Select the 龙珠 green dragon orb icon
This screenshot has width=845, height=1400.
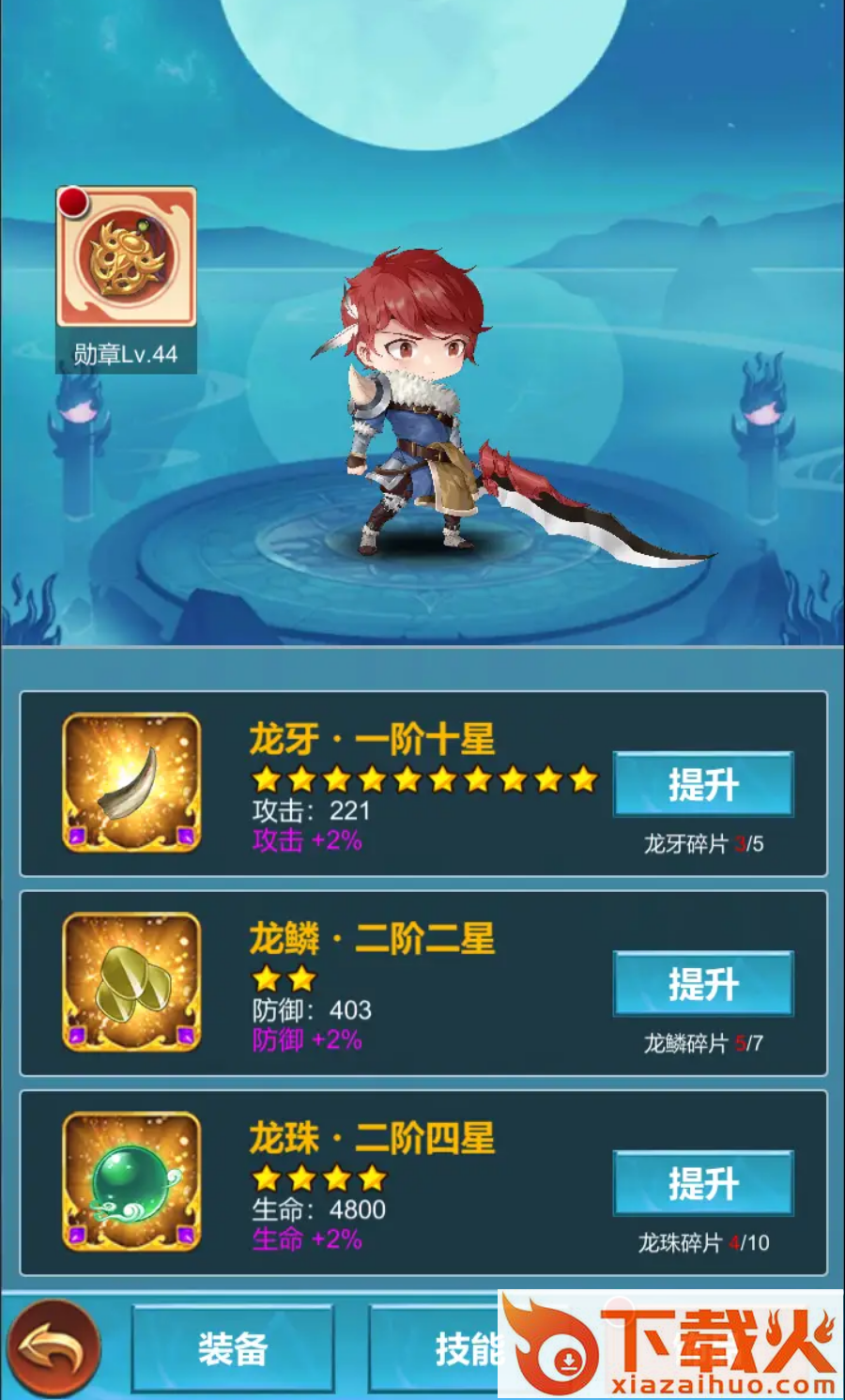coord(131,1182)
